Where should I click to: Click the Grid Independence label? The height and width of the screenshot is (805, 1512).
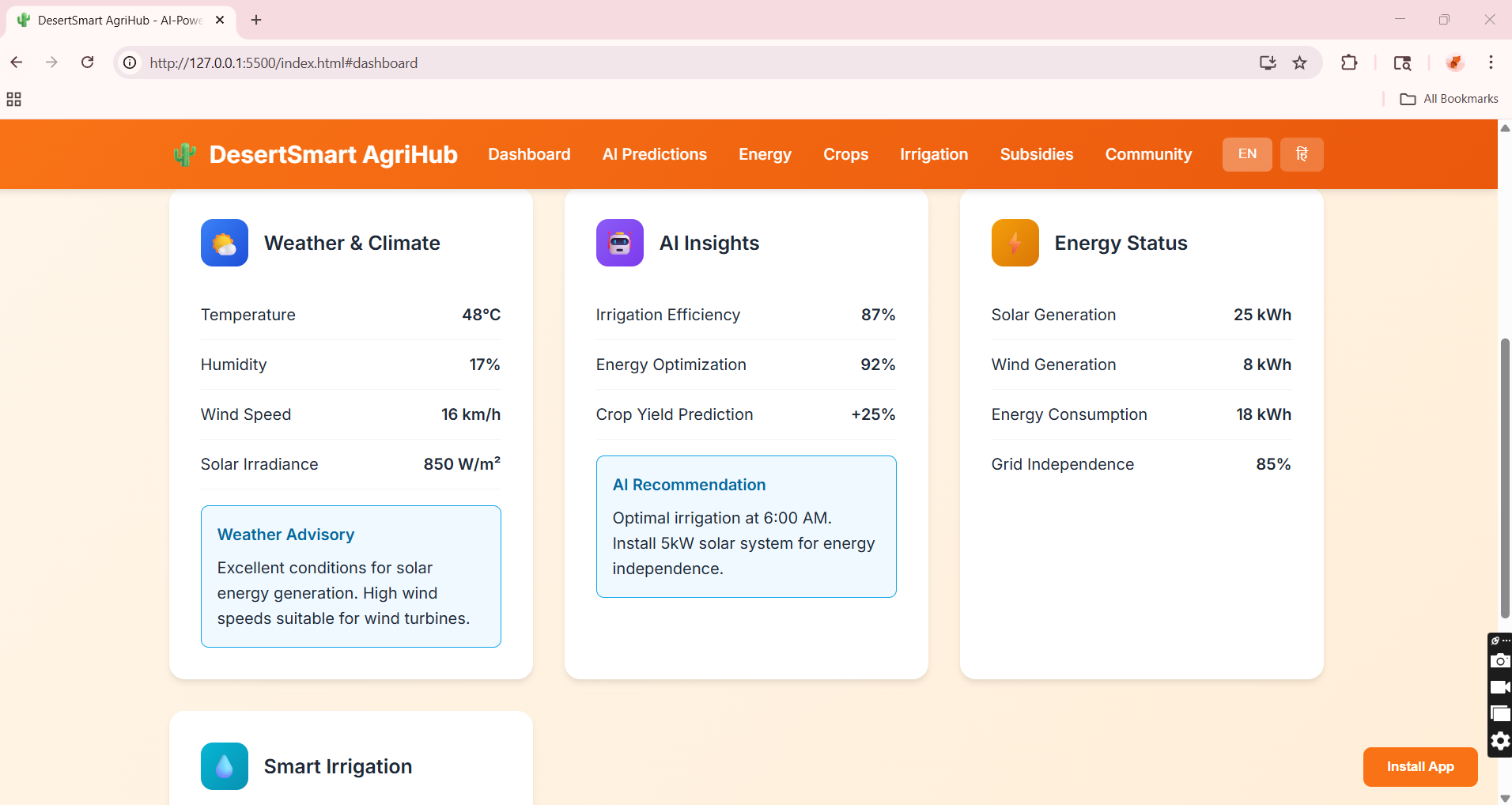1063,464
